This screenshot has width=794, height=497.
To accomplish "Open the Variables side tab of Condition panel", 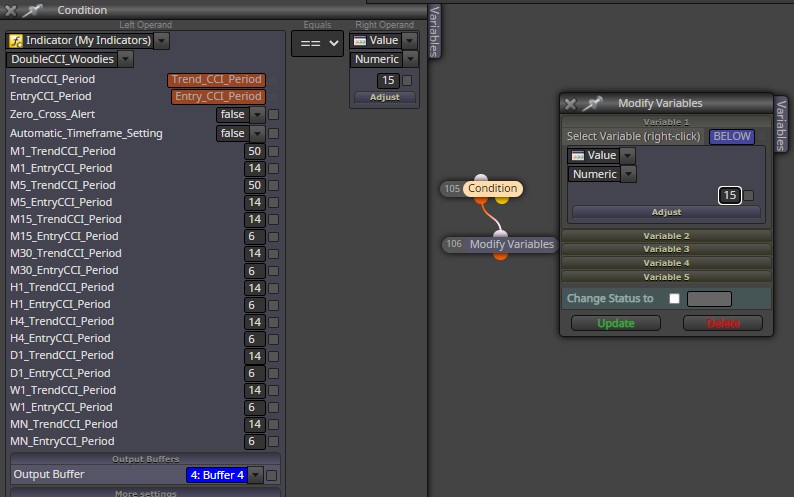I will [x=434, y=31].
